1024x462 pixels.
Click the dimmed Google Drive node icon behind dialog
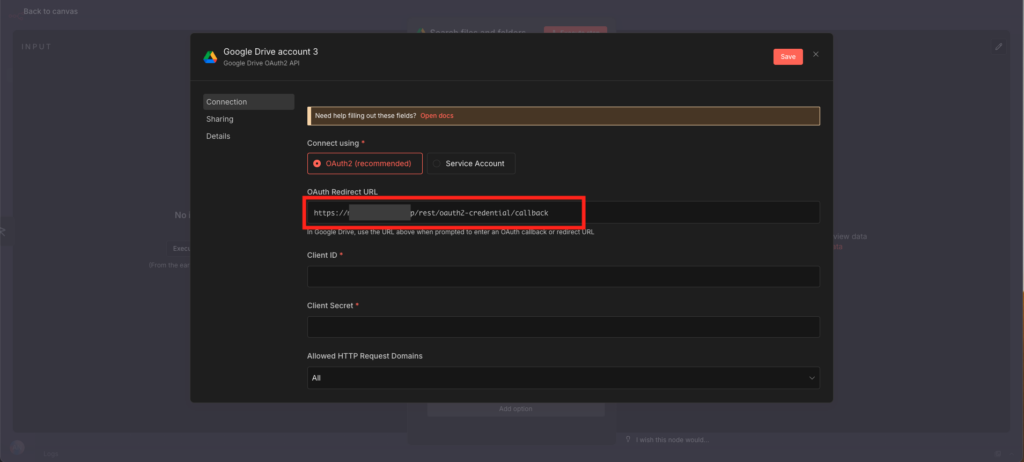tap(422, 32)
